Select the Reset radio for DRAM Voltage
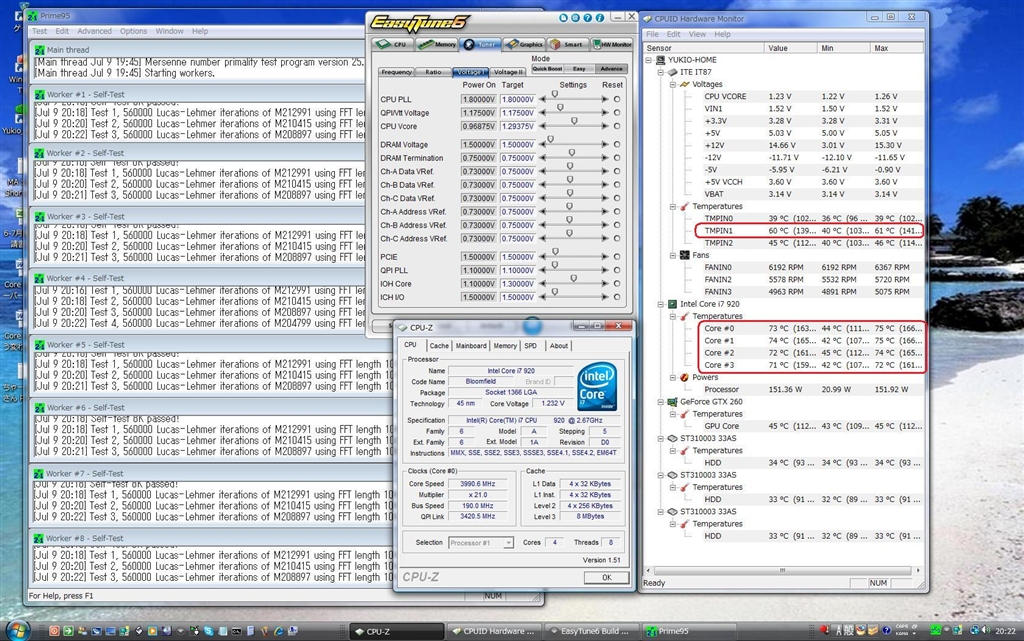The width and height of the screenshot is (1024, 641). tap(616, 144)
